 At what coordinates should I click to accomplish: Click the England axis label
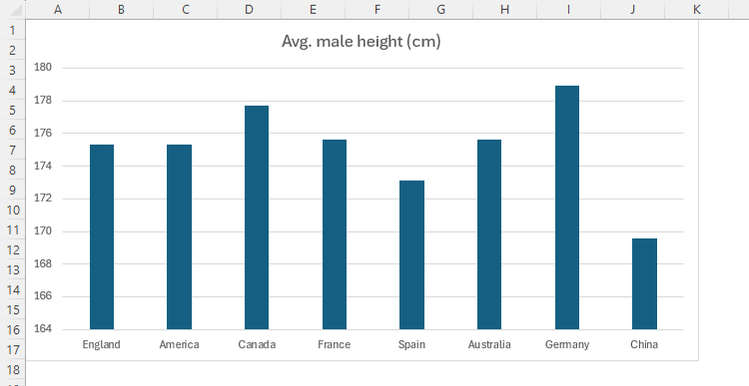click(x=101, y=344)
